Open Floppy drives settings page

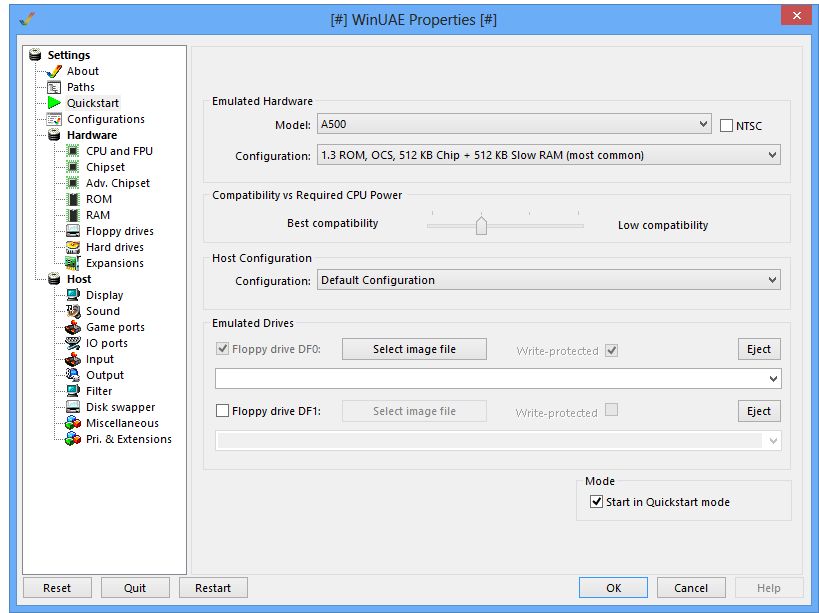120,231
